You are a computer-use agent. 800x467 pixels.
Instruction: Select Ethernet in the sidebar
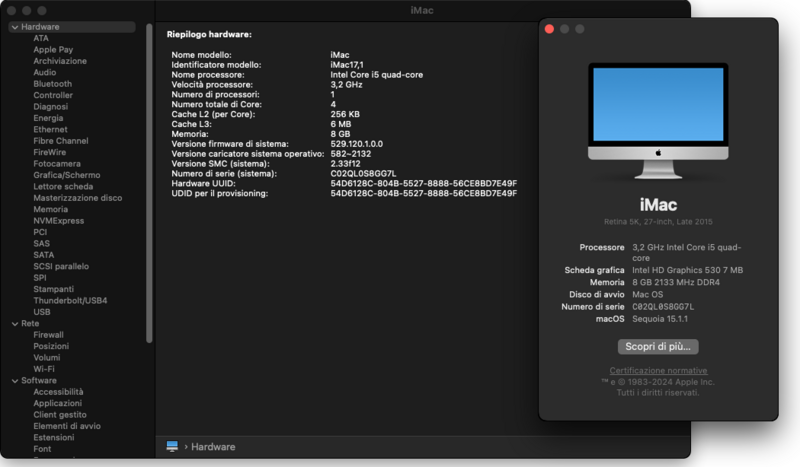tap(50, 130)
